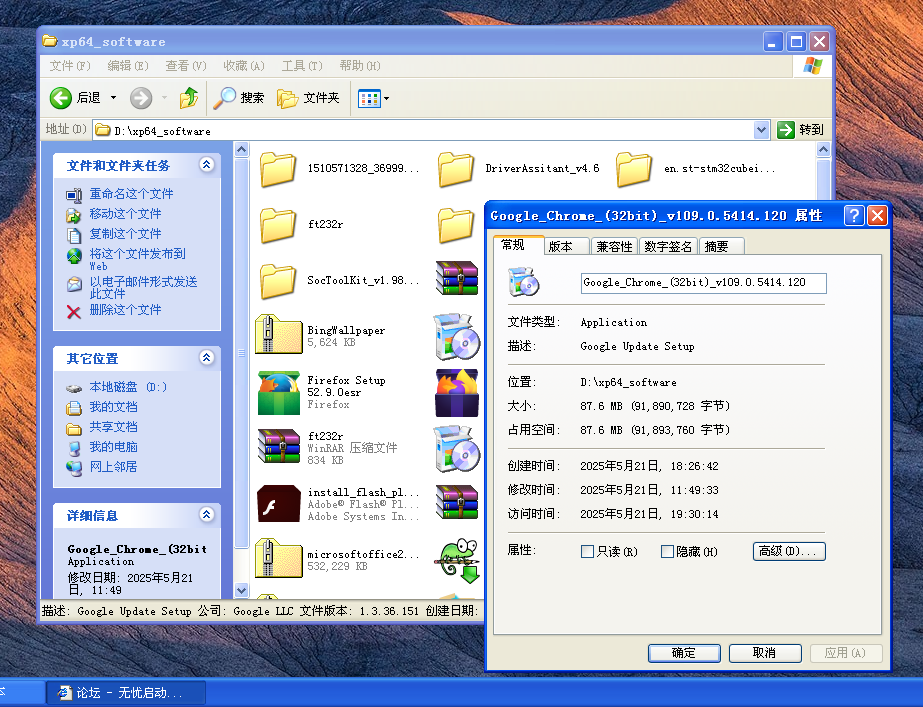Collapse the 文件和文件夹任务 panel
This screenshot has height=707, width=923.
pyautogui.click(x=206, y=165)
